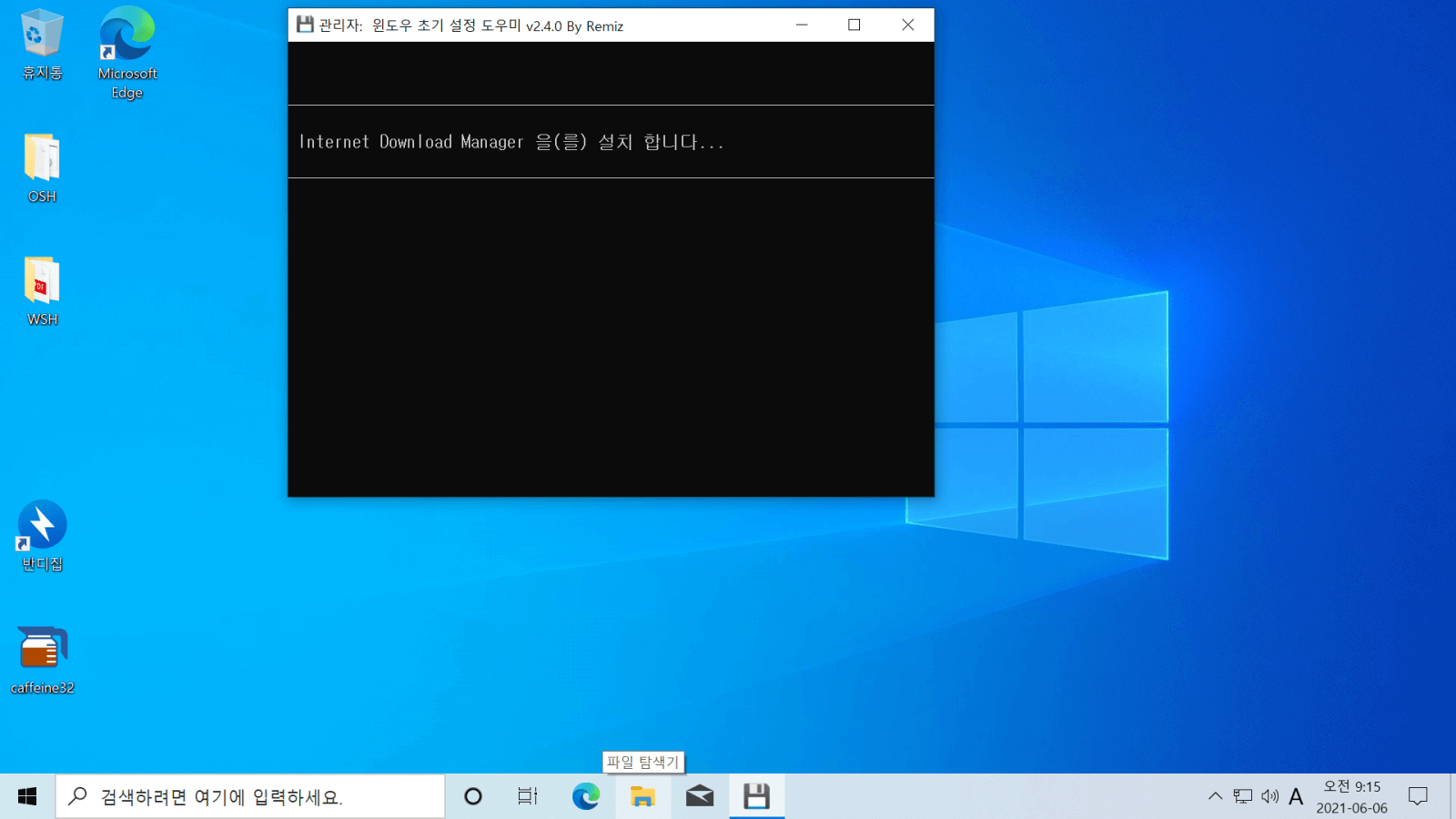Open the Action Center notifications icon

point(1418,796)
